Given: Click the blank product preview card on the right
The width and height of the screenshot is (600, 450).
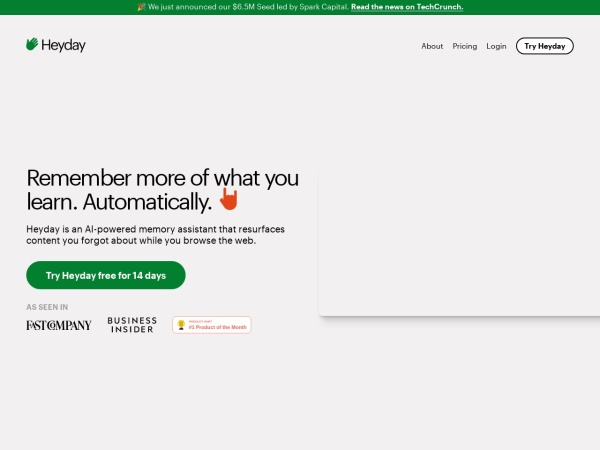Looking at the screenshot, I should coord(460,240).
